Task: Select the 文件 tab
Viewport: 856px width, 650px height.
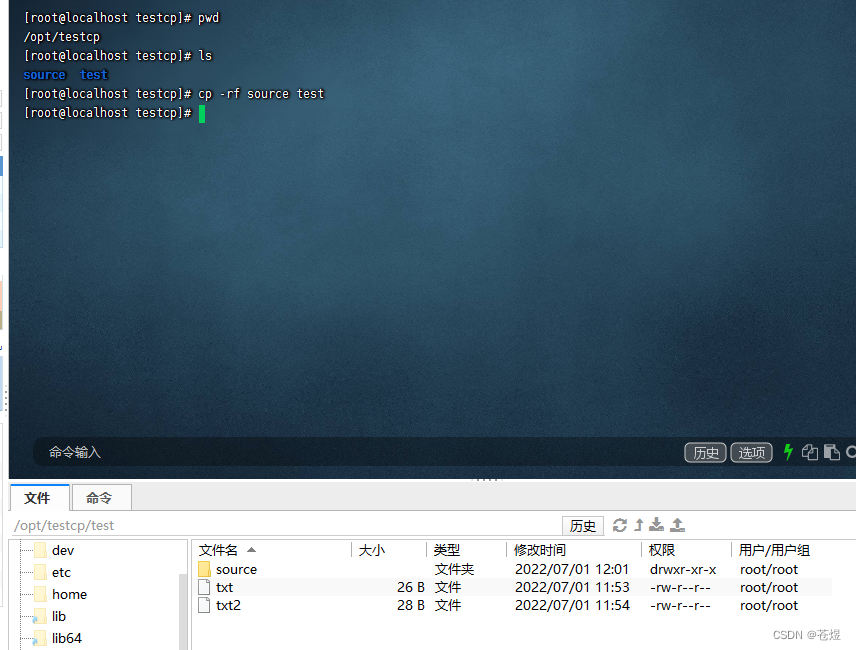Action: coord(39,497)
